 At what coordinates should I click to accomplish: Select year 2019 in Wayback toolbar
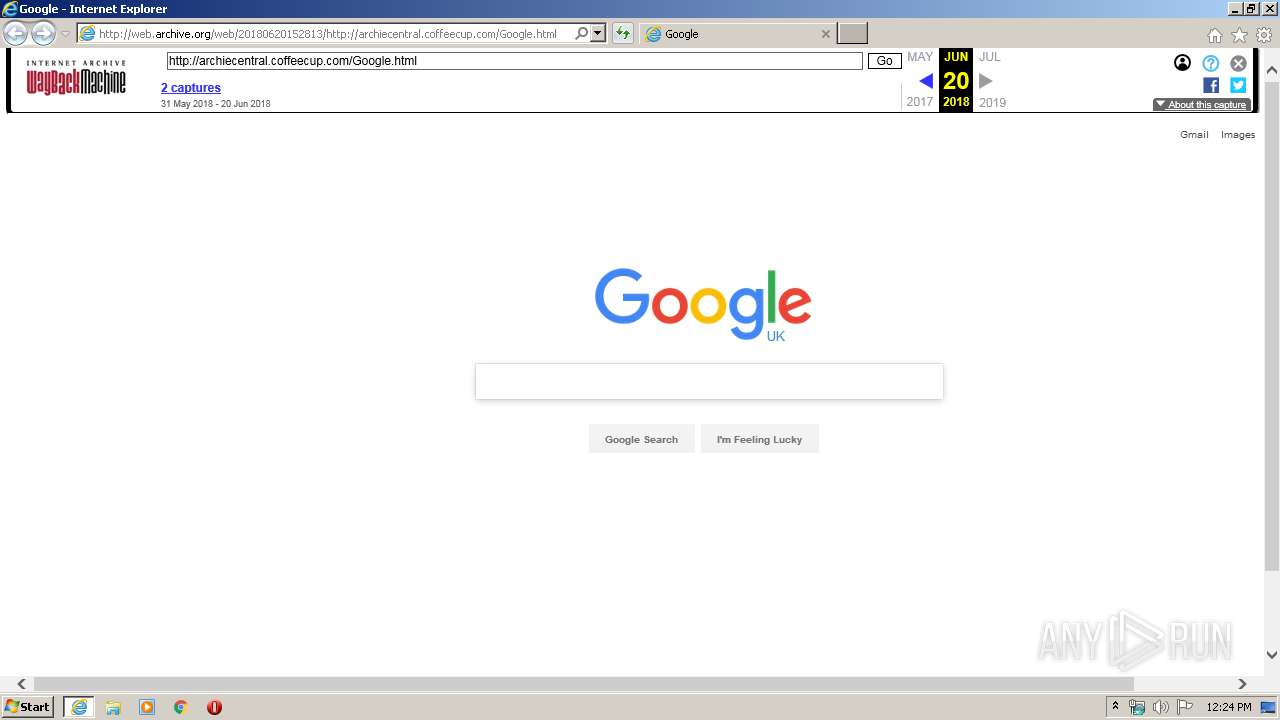click(992, 102)
